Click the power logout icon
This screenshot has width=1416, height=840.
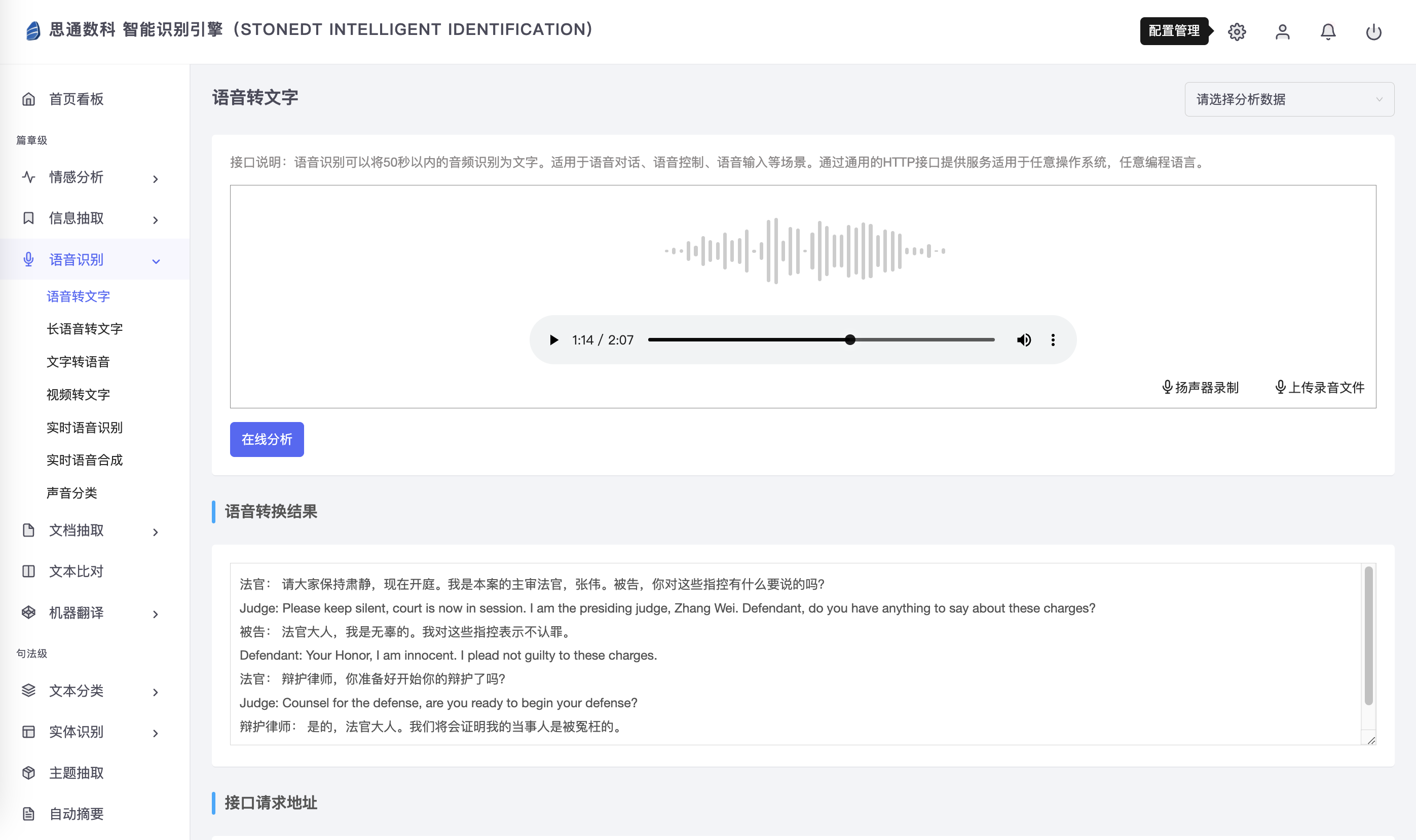1373,32
